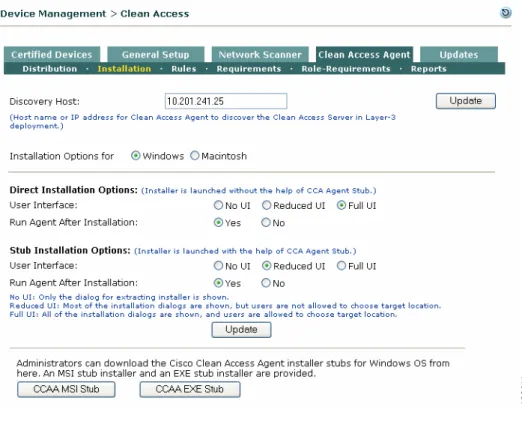Go to the Requirements subtab
This screenshot has height=439, width=522.
(249, 69)
